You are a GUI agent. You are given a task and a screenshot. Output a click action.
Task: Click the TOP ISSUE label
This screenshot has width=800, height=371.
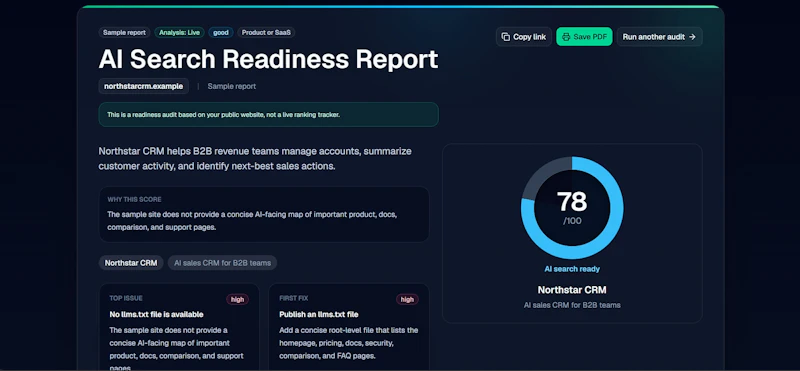(x=126, y=298)
